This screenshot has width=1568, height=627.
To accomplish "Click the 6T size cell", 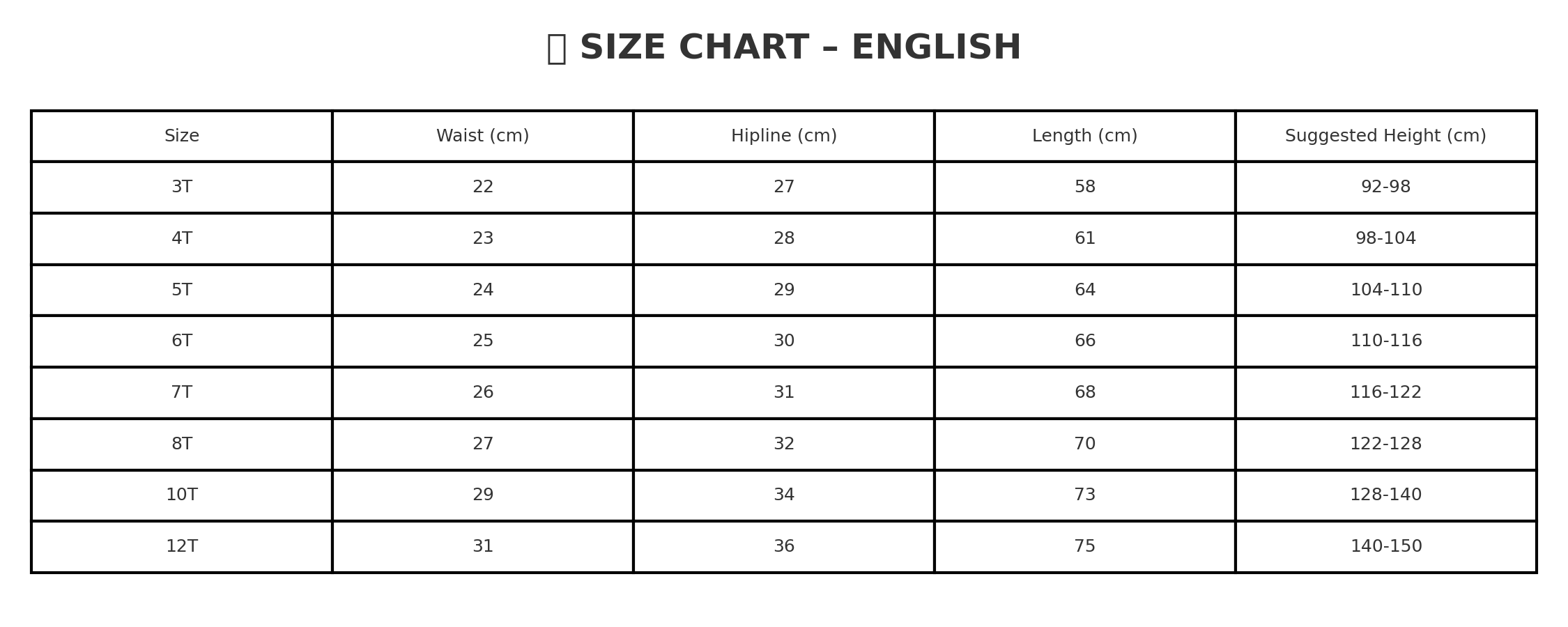I will pyautogui.click(x=182, y=341).
